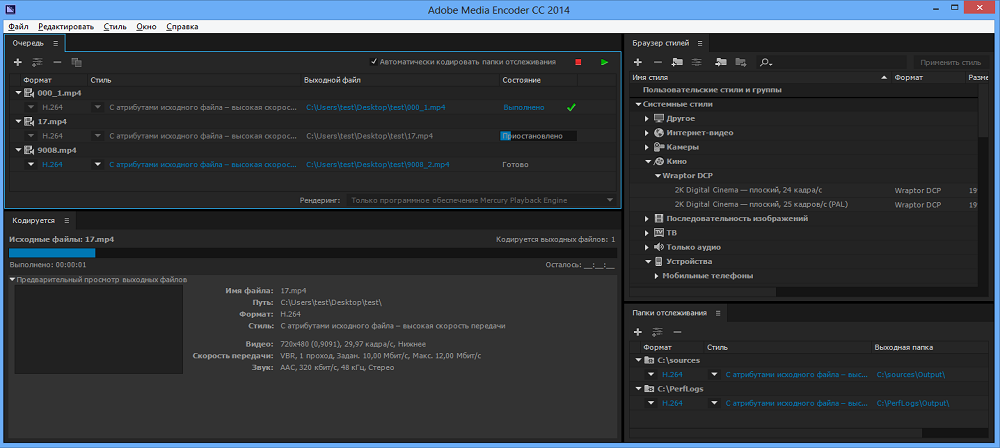Toggle Автоматически кодировать папки отслеживания checkbox

pyautogui.click(x=374, y=62)
